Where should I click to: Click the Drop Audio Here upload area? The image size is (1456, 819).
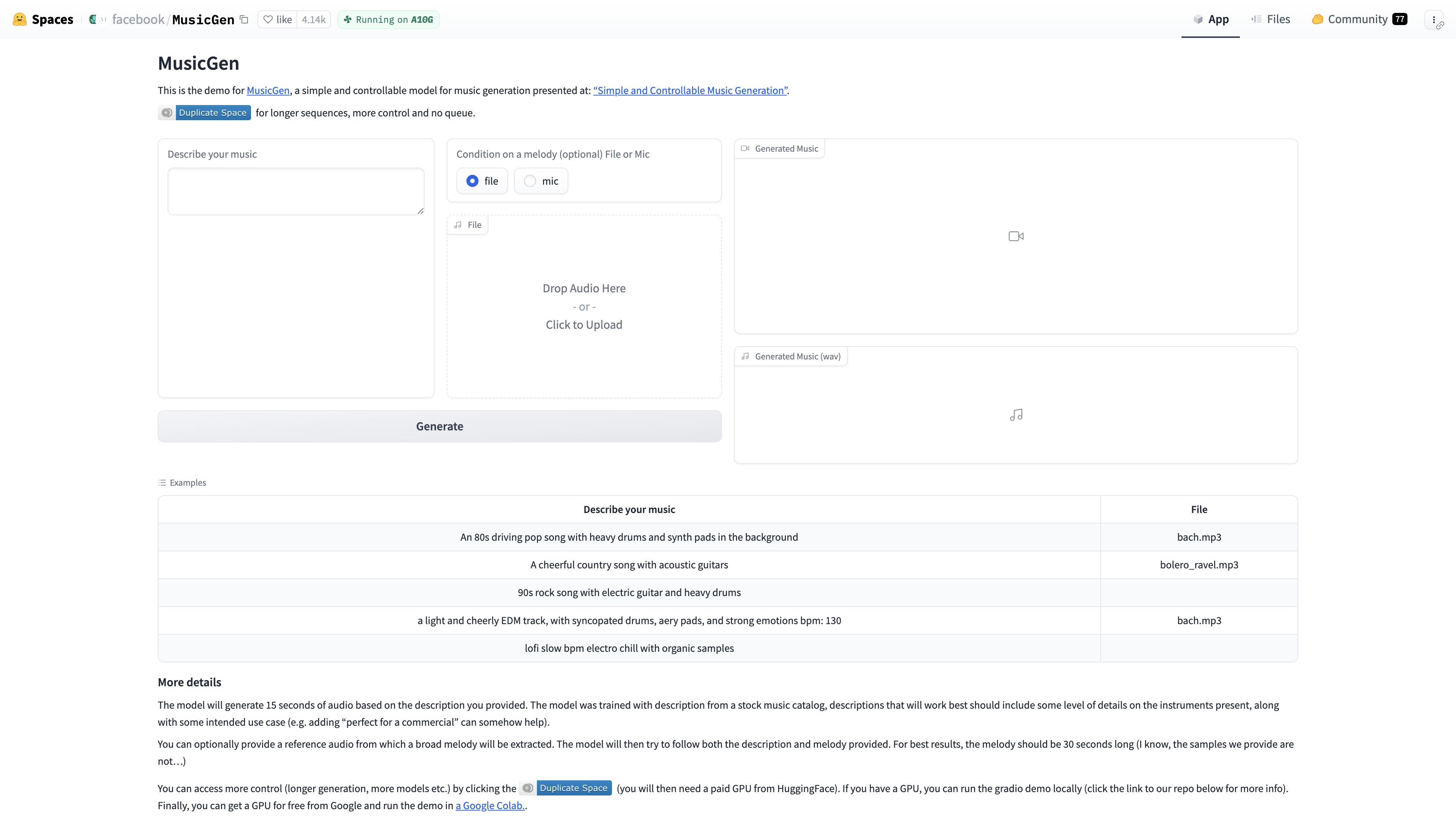[x=584, y=306]
